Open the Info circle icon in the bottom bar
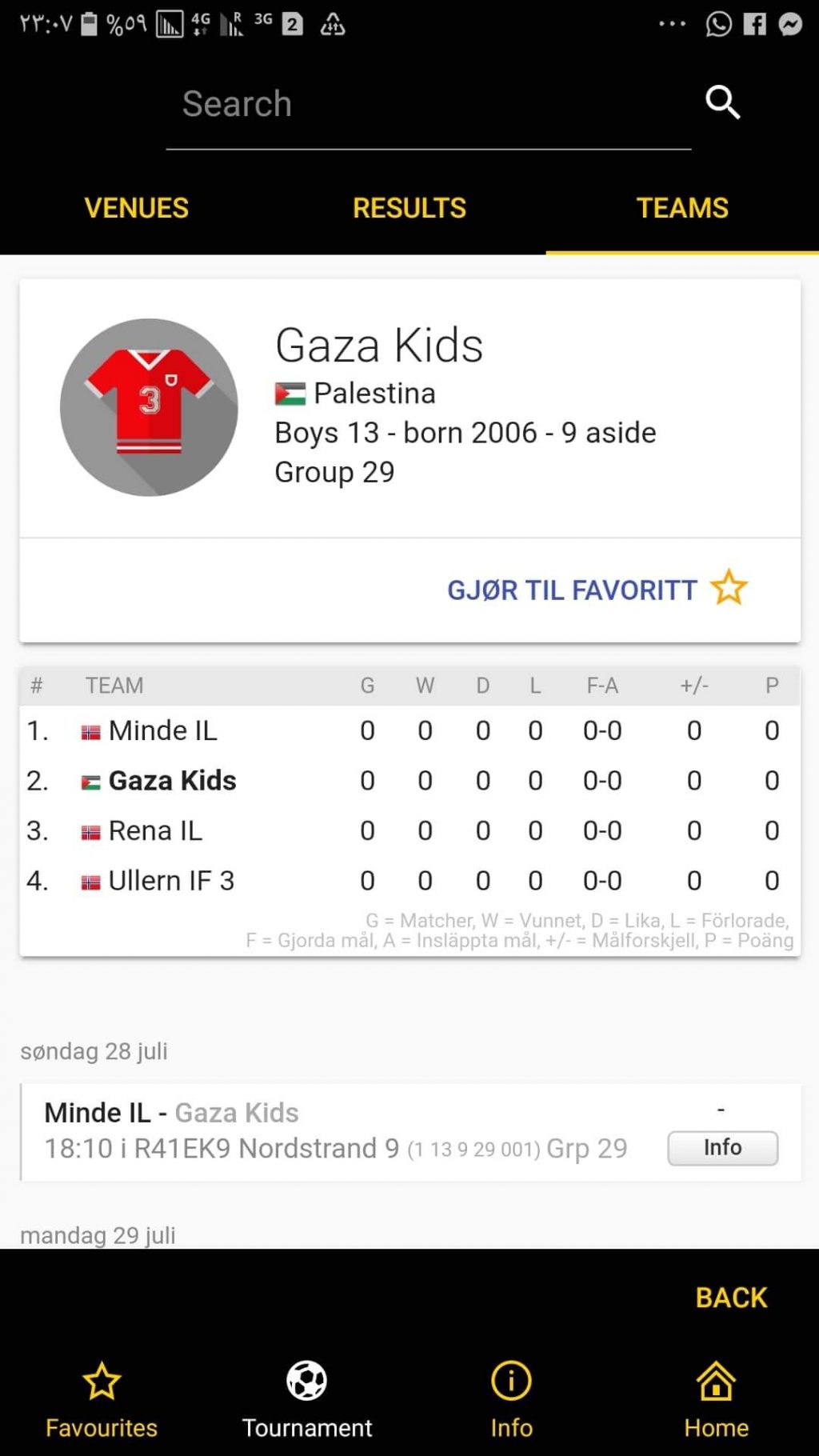 point(511,1381)
